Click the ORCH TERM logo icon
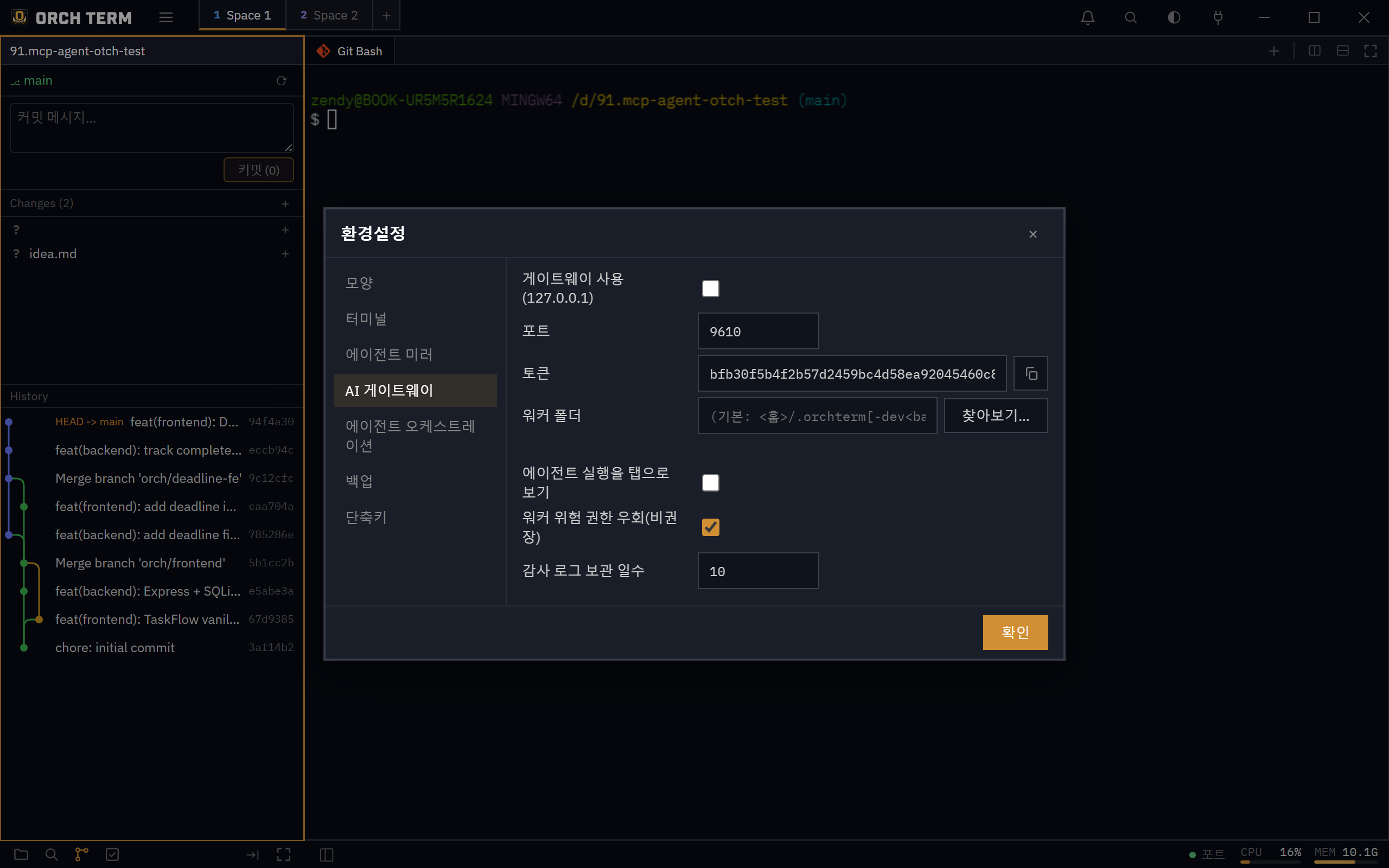1389x868 pixels. [20, 17]
